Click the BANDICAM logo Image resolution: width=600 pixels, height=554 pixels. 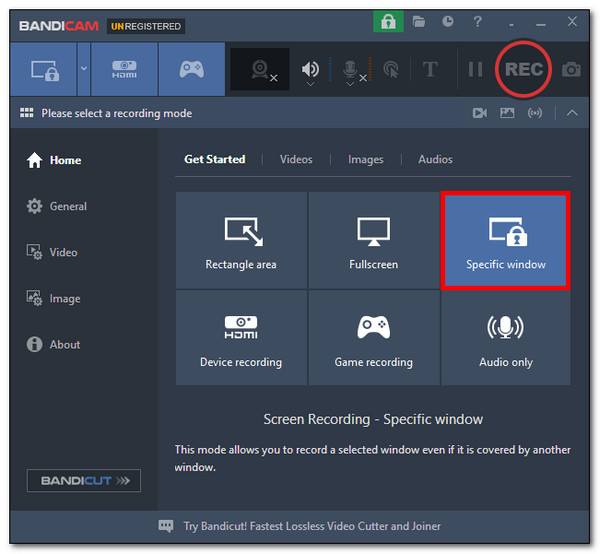pyautogui.click(x=59, y=26)
